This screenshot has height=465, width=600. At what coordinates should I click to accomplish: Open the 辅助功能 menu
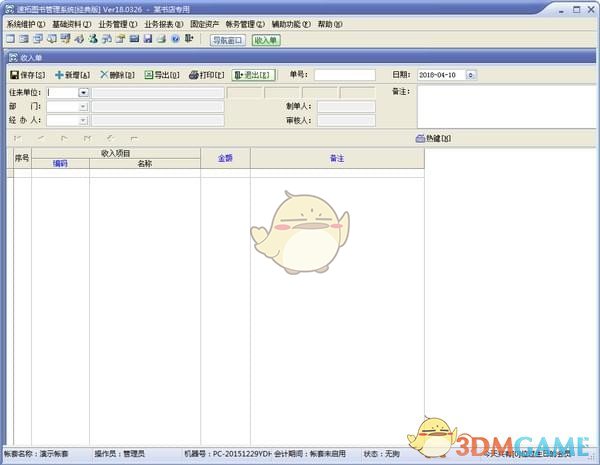291,24
